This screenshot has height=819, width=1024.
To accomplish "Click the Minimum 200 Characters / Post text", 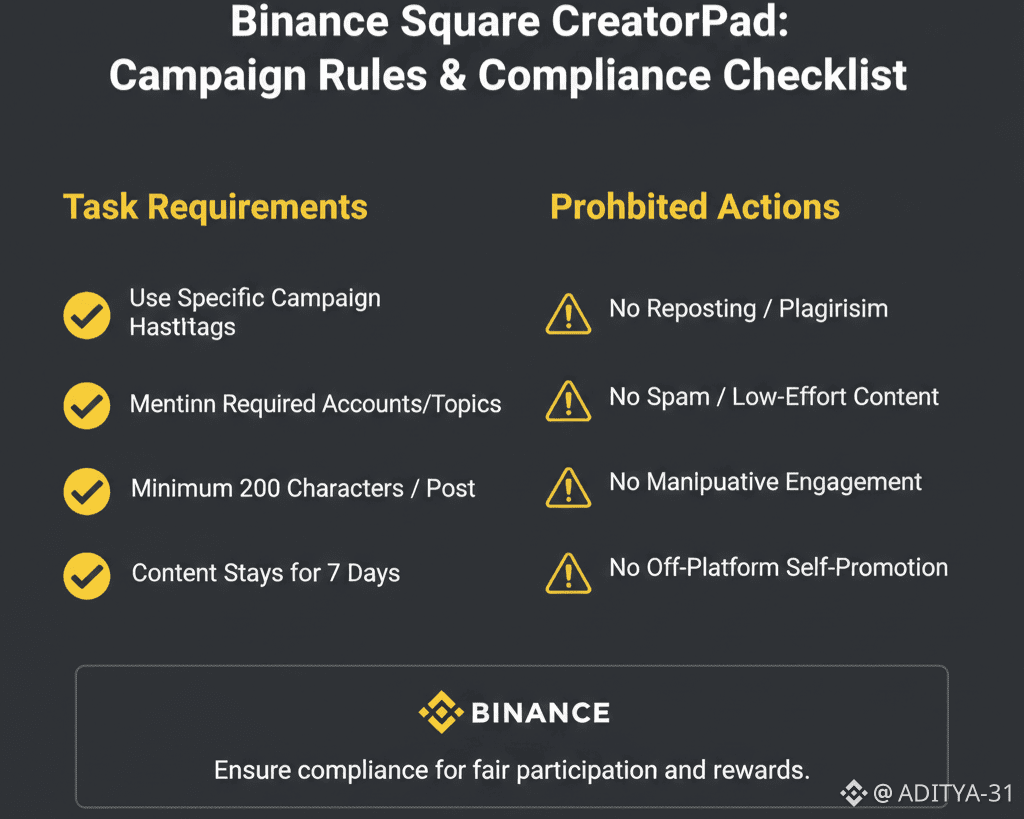I will click(303, 489).
